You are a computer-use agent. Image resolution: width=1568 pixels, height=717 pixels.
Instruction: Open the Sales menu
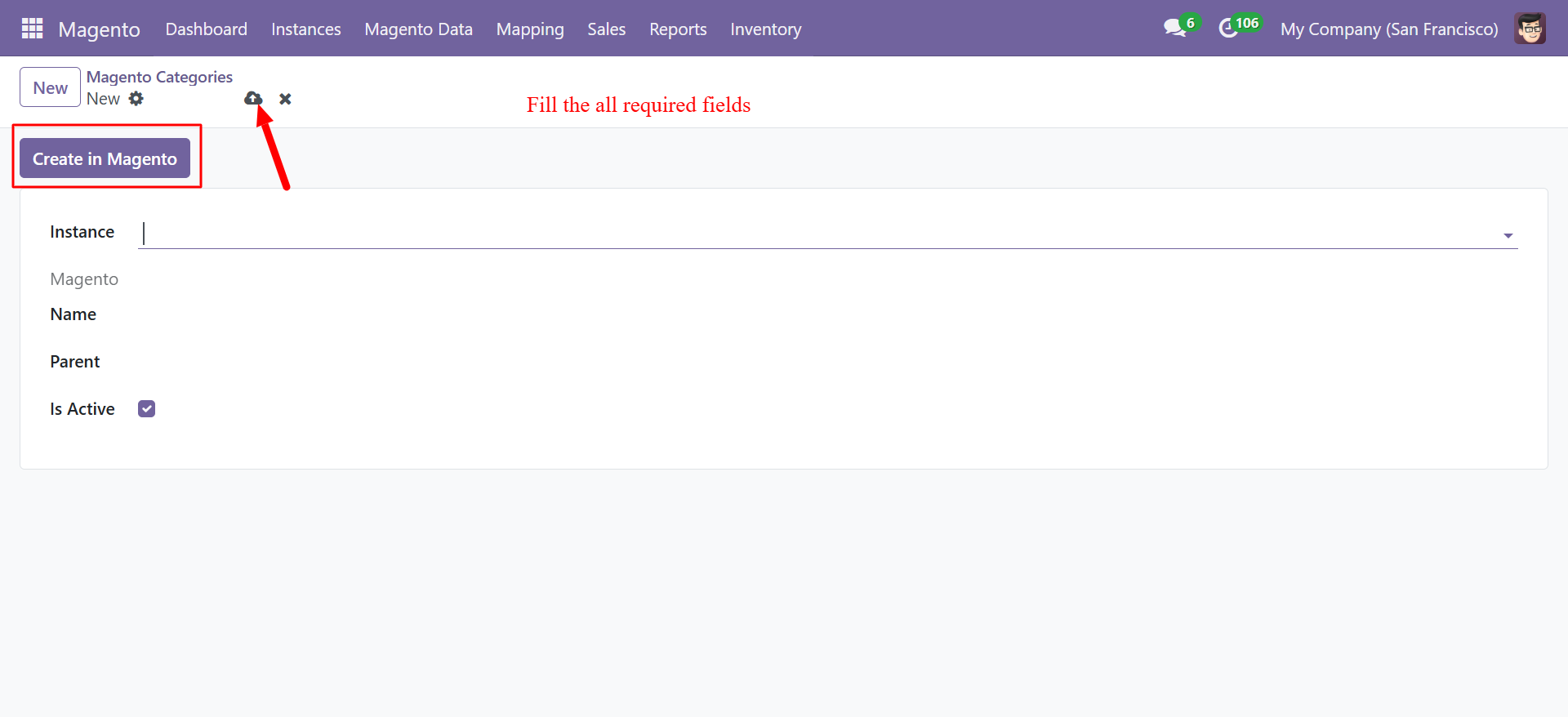[607, 29]
